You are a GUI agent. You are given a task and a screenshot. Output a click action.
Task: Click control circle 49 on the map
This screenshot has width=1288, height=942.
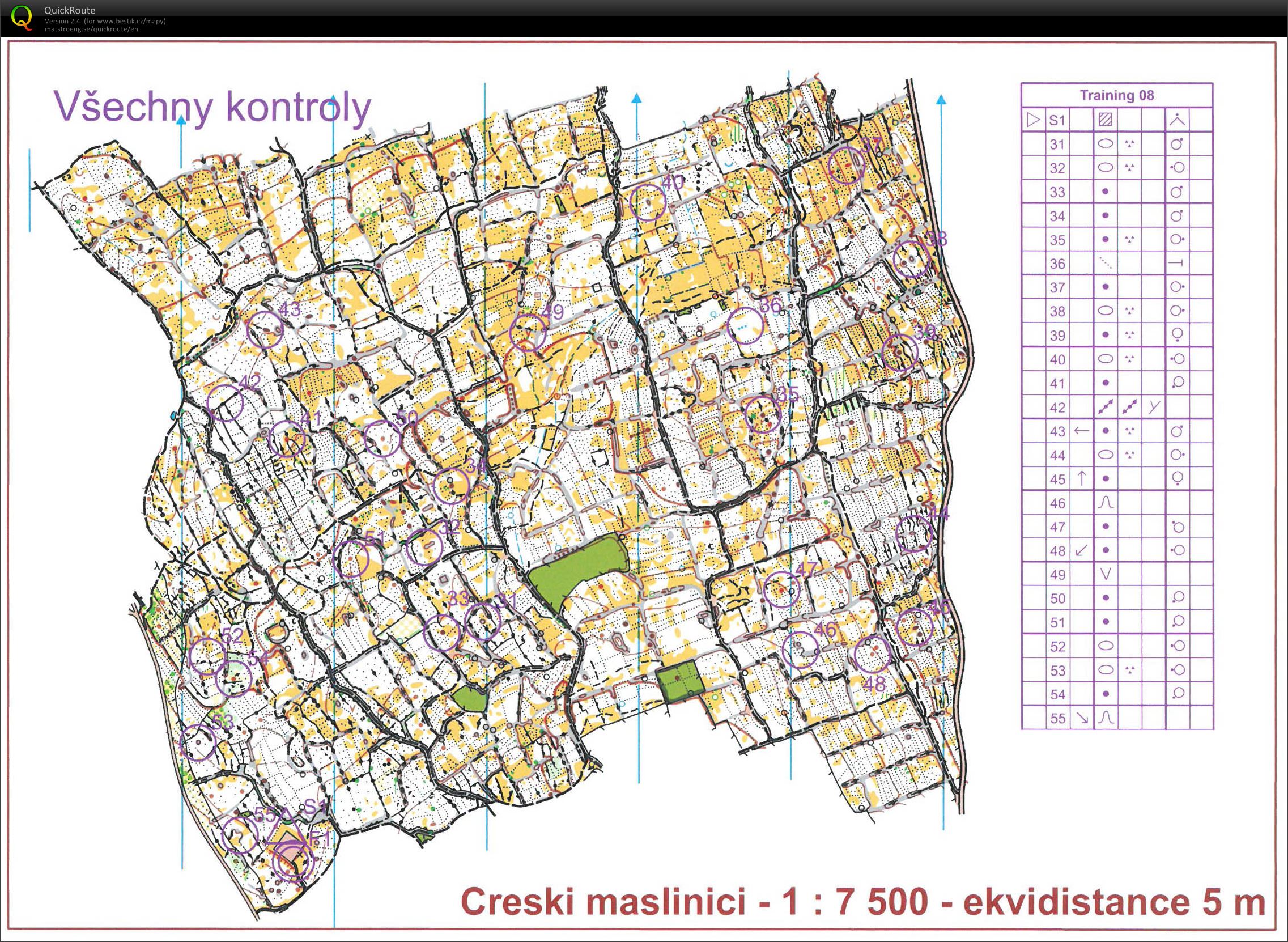pyautogui.click(x=528, y=332)
